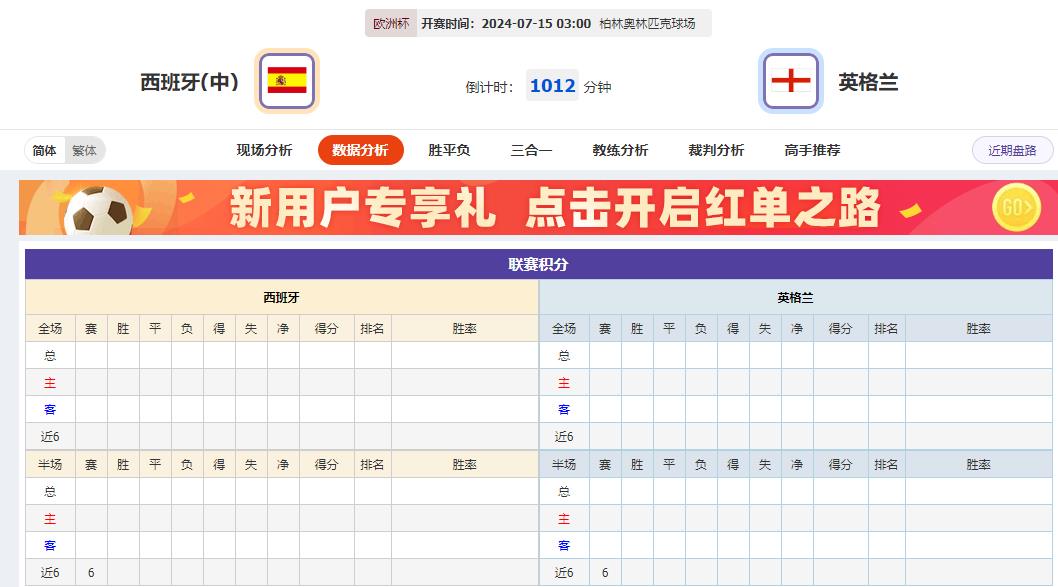Click the 近期盘路 button
Viewport: 1058px width, 587px height.
tap(1011, 149)
